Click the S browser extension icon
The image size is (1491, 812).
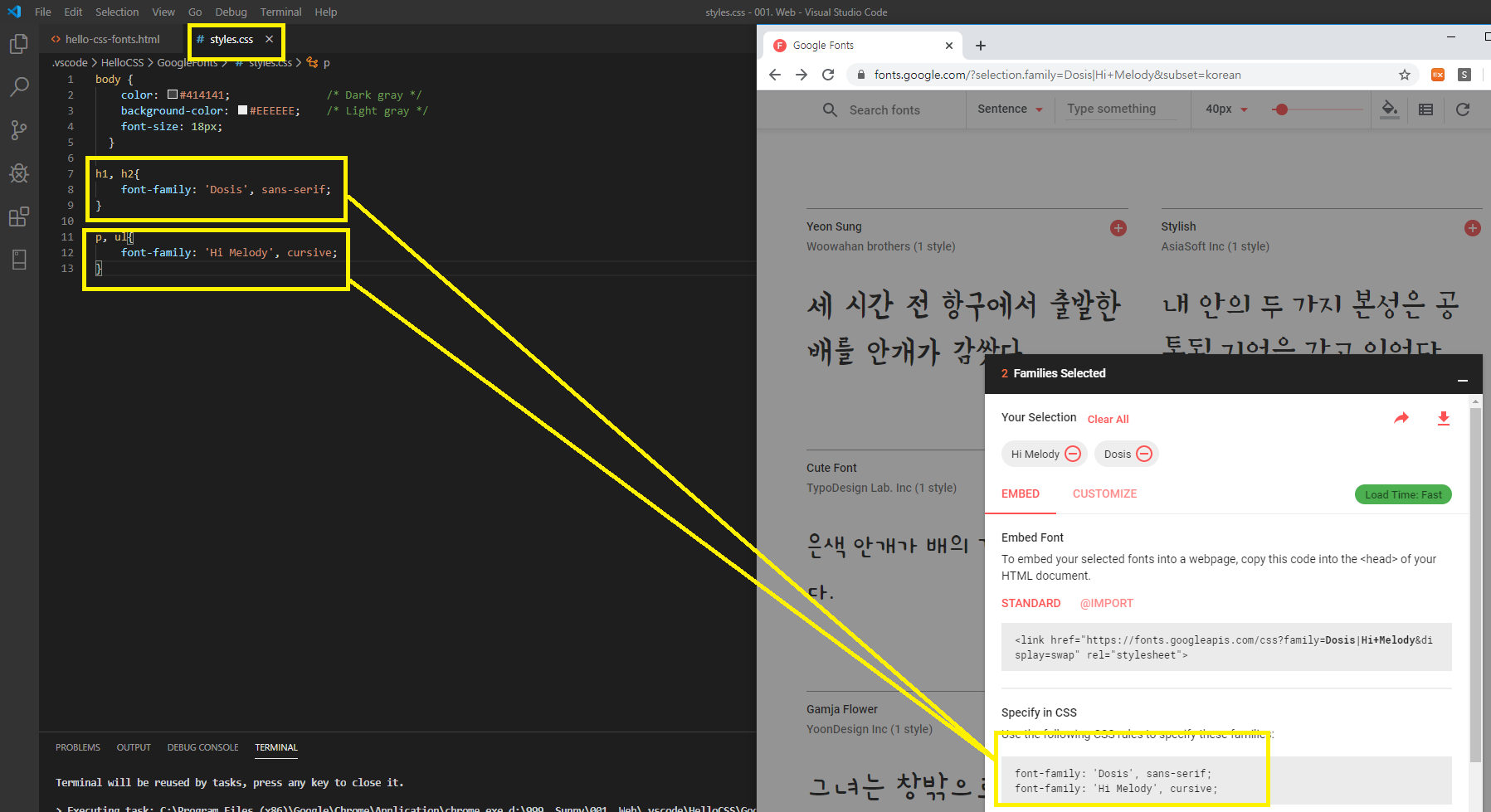tap(1464, 75)
